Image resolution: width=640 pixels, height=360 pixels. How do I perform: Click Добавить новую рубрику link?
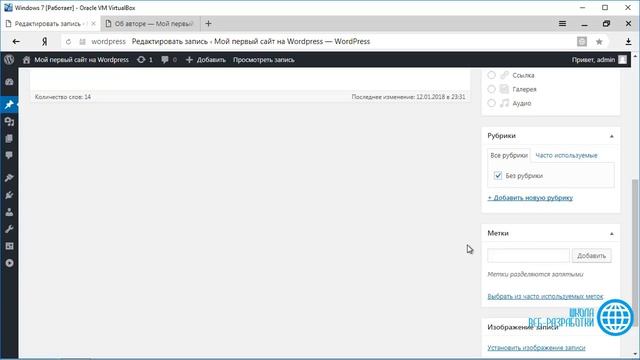(530, 198)
